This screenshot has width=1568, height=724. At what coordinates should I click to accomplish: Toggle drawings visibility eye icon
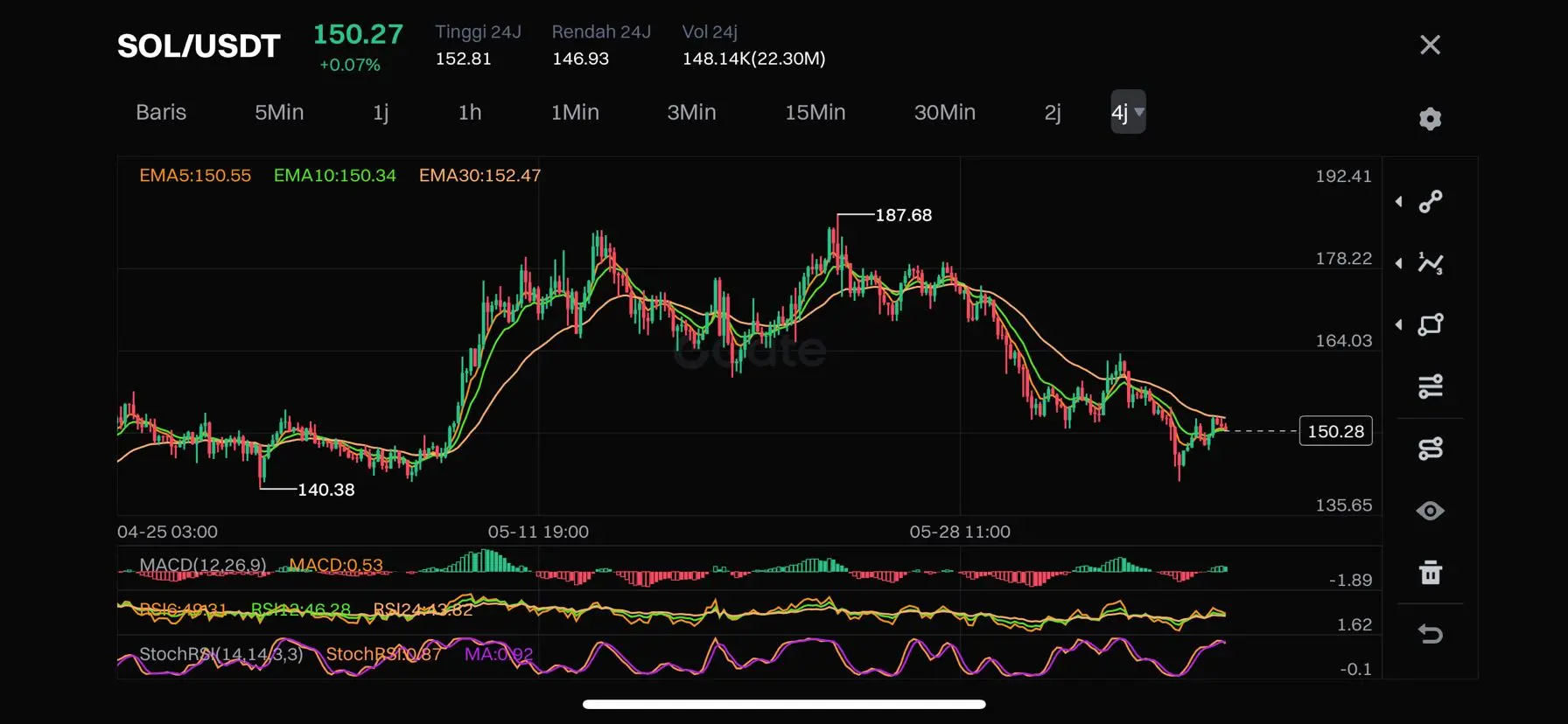click(1431, 511)
